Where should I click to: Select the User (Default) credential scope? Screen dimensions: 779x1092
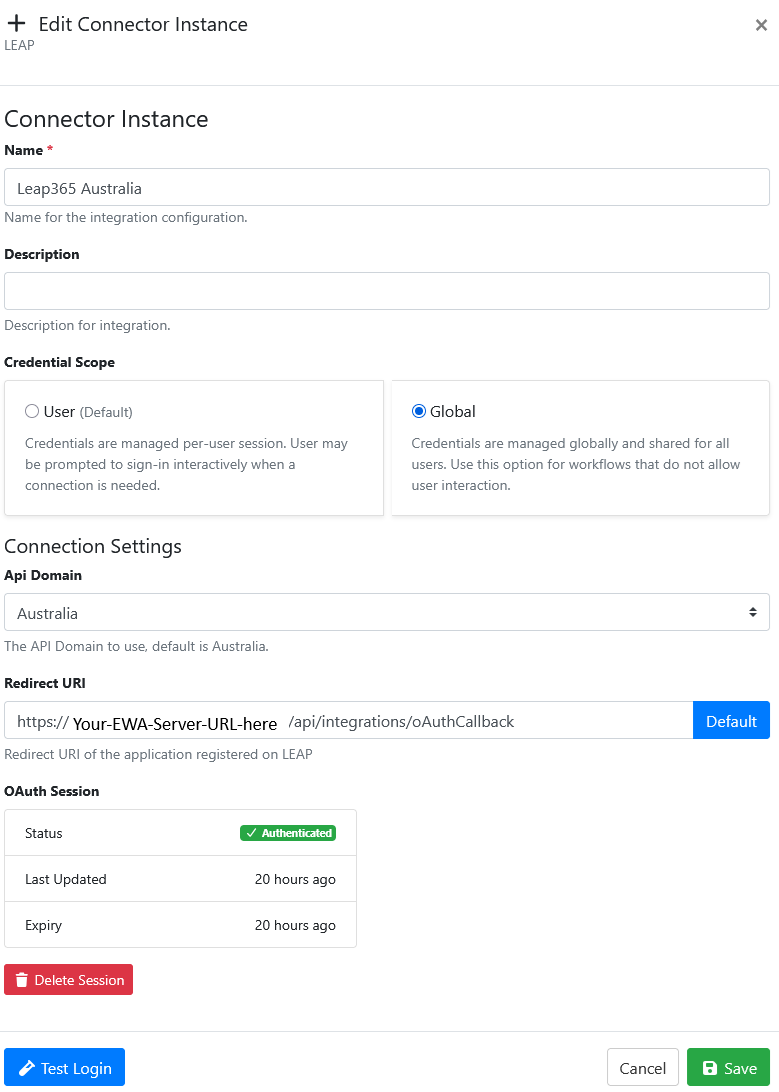click(32, 412)
